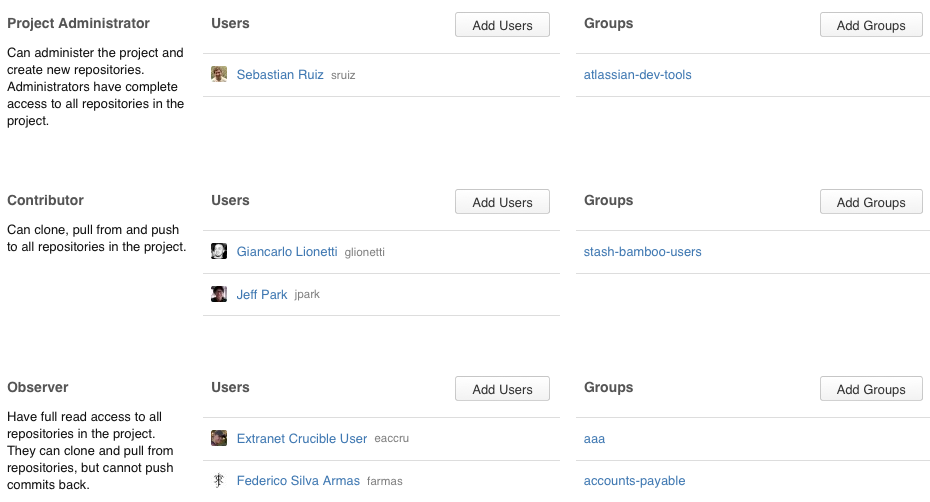Image resolution: width=930 pixels, height=502 pixels.
Task: Click Federico Silva Armas's avatar icon
Action: pos(219,481)
